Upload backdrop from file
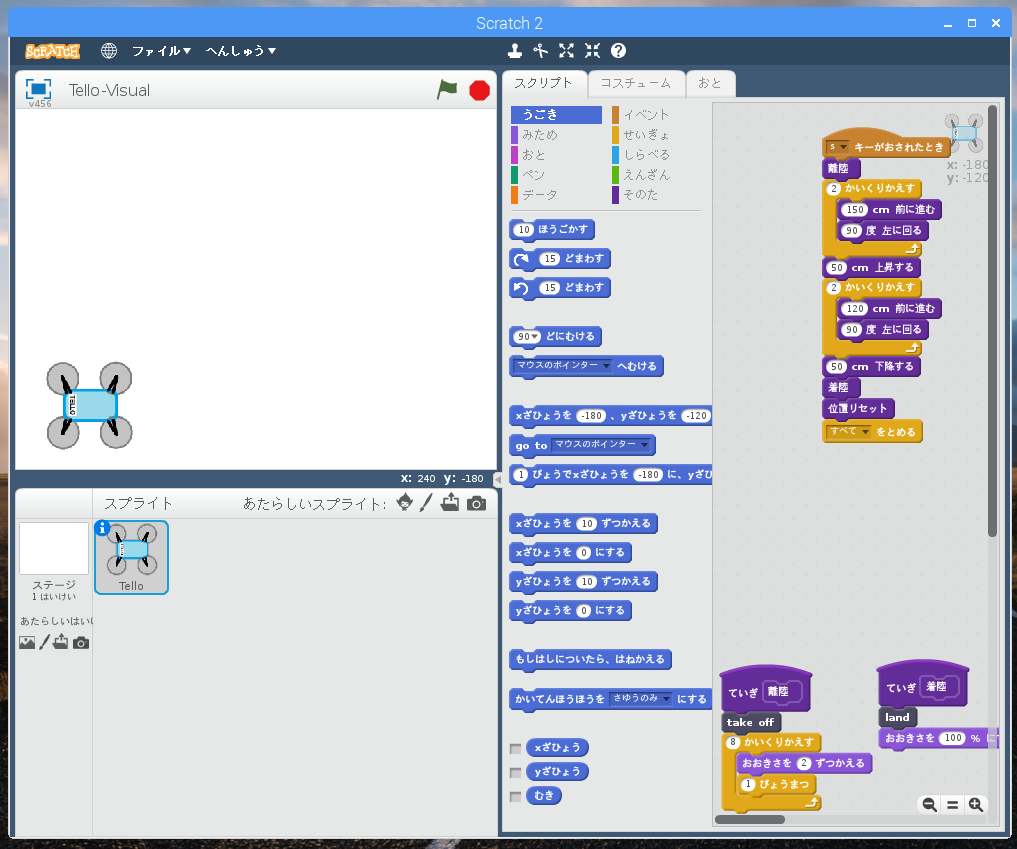1017x849 pixels. pyautogui.click(x=60, y=642)
